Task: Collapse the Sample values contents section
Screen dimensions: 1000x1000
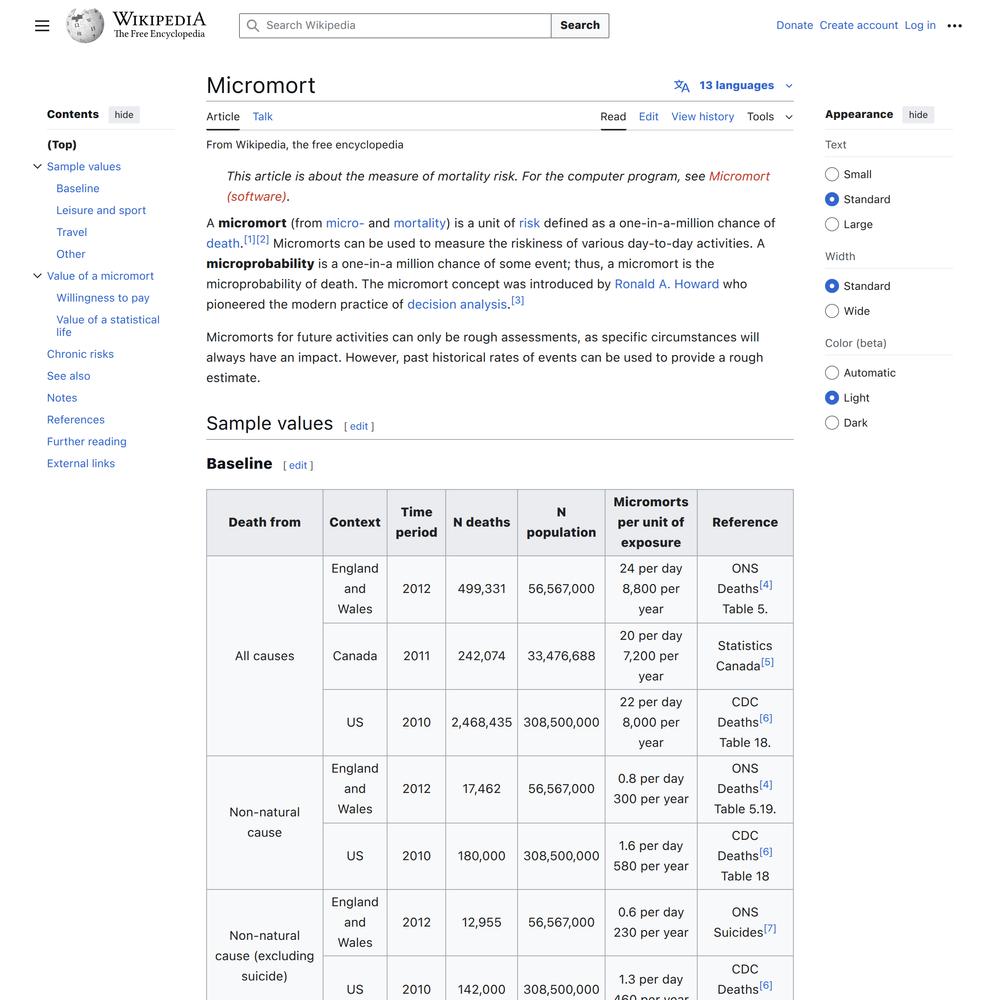Action: tap(37, 166)
